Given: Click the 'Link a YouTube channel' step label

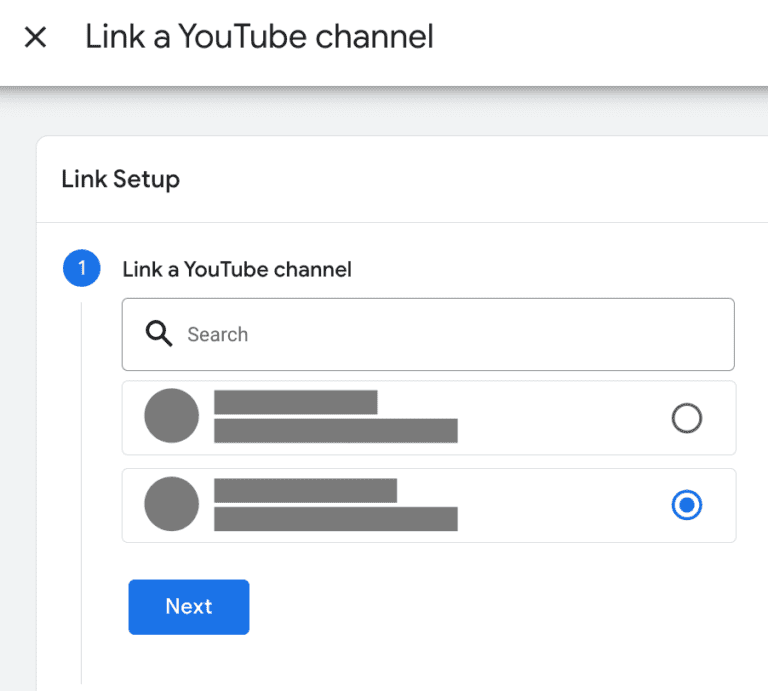Looking at the screenshot, I should (x=237, y=269).
